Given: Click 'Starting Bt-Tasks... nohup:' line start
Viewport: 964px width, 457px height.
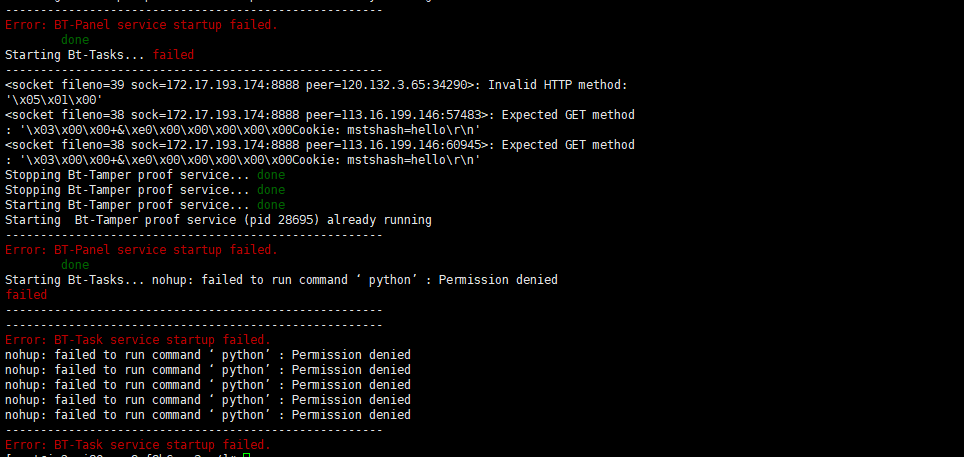Looking at the screenshot, I should pyautogui.click(x=99, y=280).
